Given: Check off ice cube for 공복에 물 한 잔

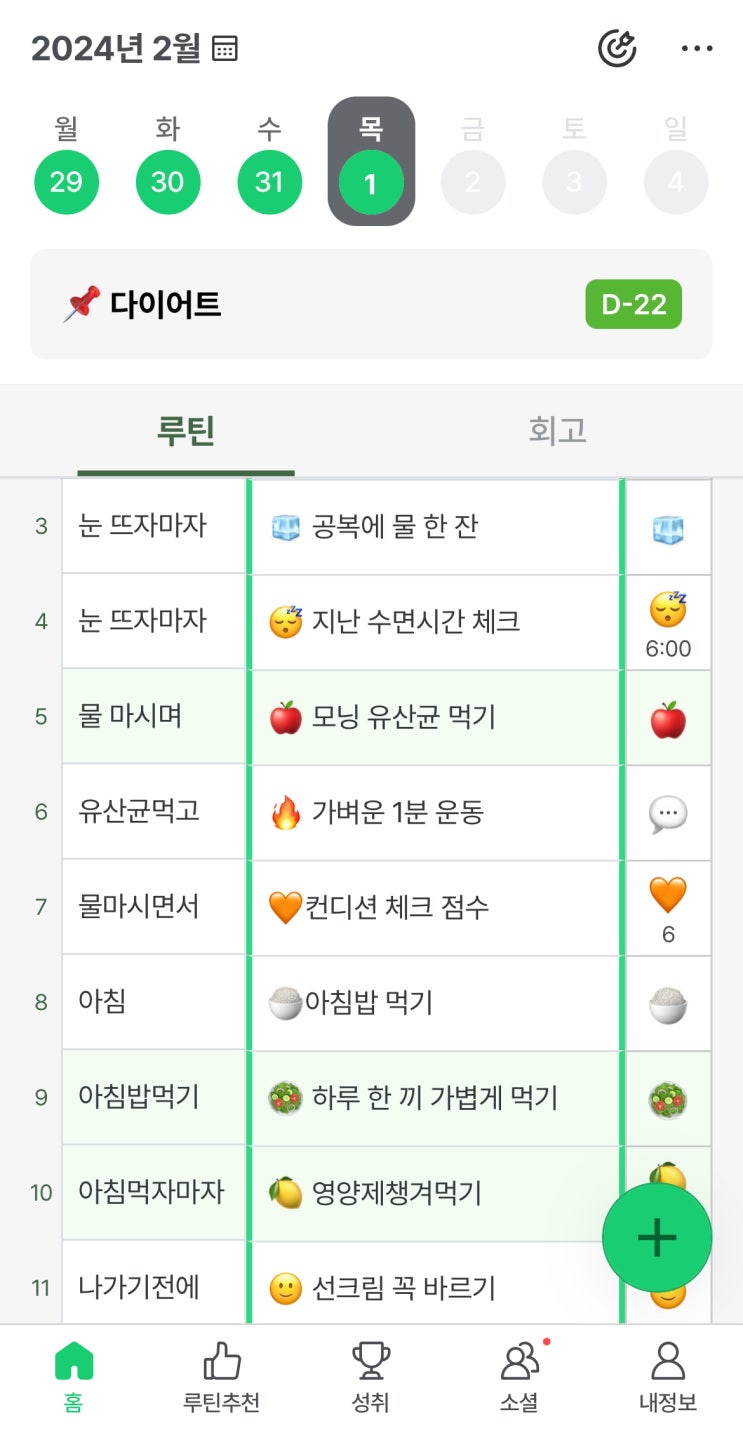Looking at the screenshot, I should coord(668,528).
